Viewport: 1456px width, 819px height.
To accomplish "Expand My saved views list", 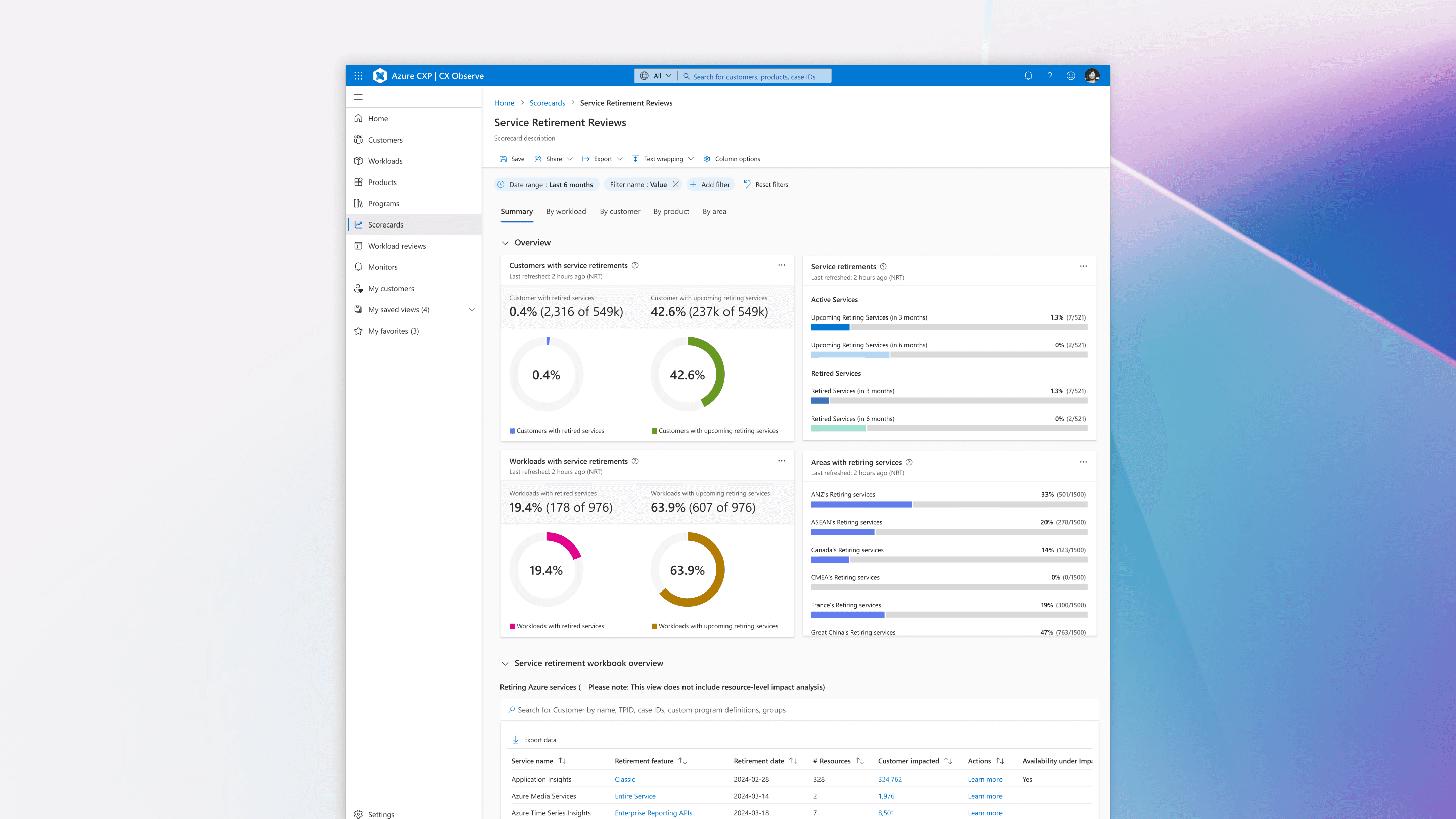I will click(472, 310).
